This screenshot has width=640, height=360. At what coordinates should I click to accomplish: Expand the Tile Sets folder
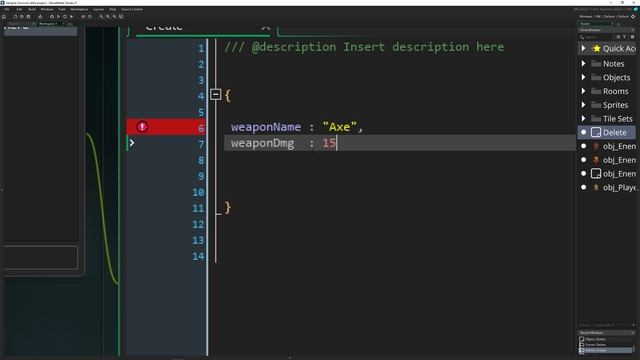coord(583,118)
